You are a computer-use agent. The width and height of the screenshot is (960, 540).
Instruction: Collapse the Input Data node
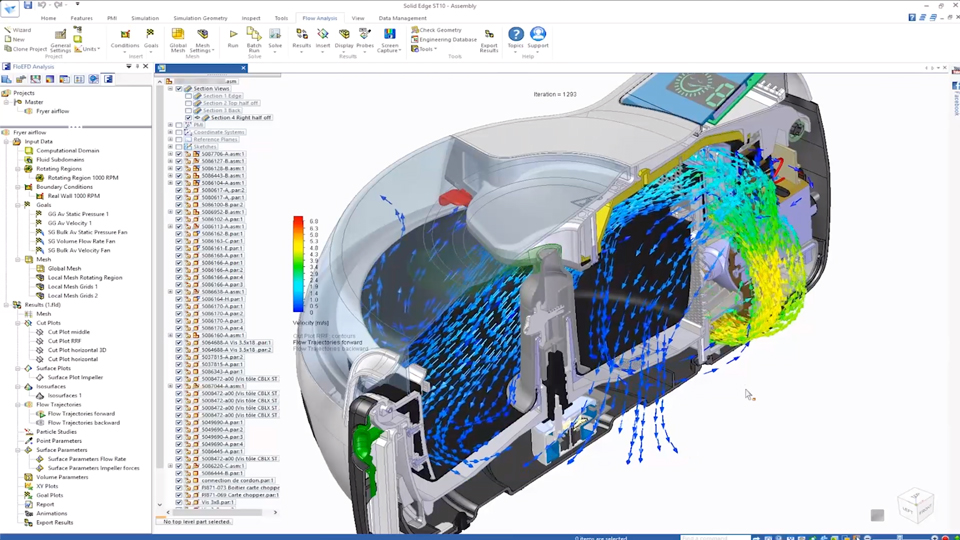tap(7, 141)
